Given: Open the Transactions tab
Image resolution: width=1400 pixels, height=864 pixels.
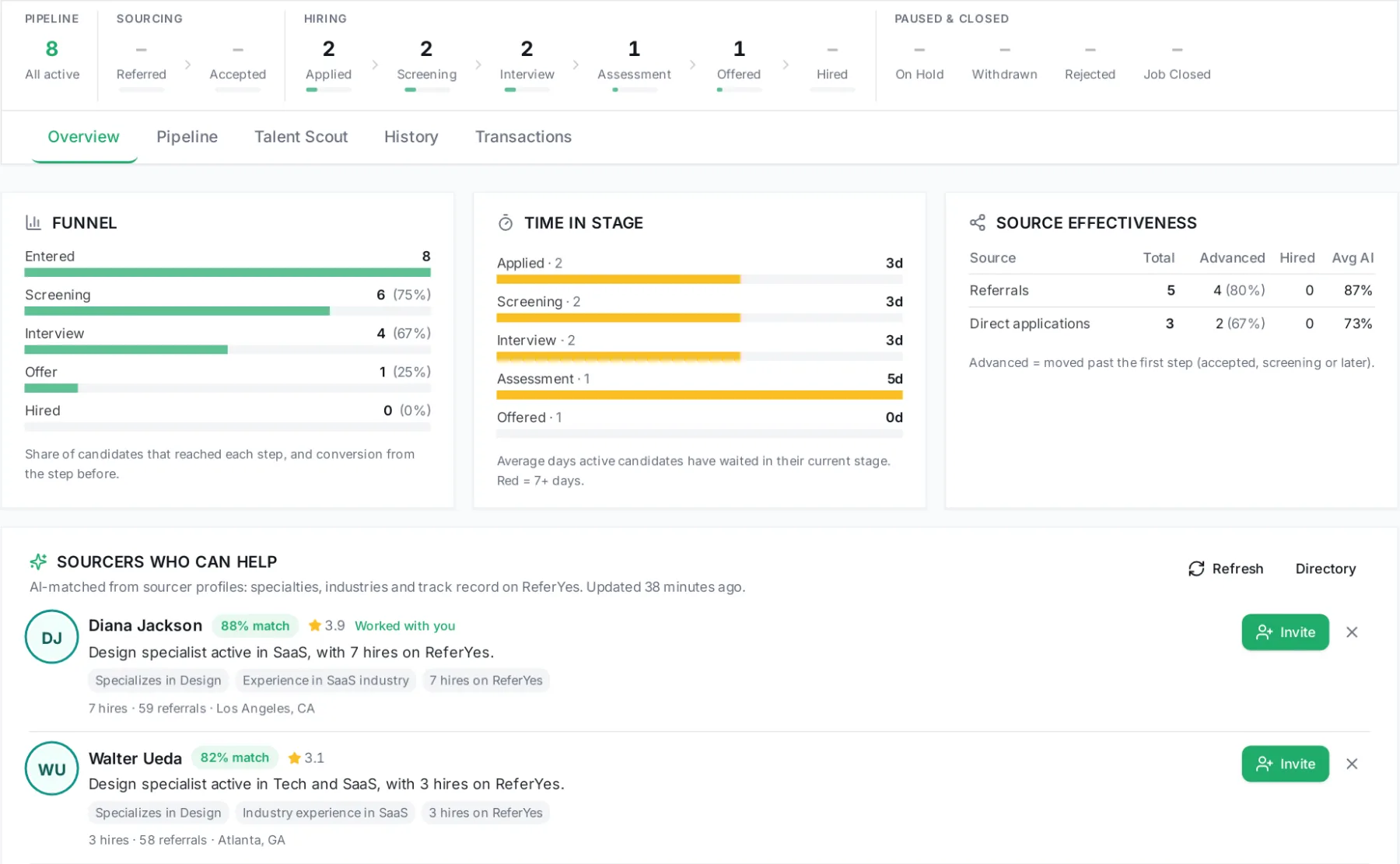Looking at the screenshot, I should 523,137.
